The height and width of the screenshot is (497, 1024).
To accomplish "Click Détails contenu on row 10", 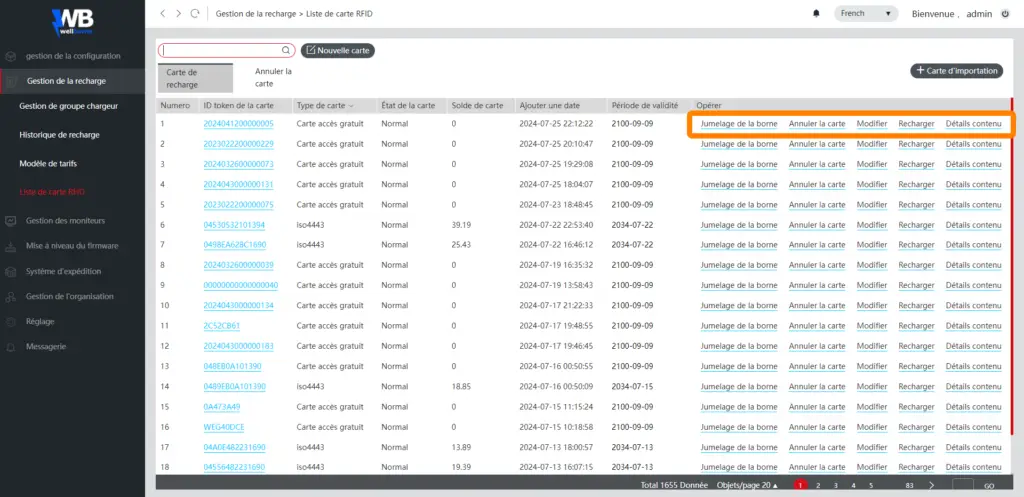I will pos(973,306).
